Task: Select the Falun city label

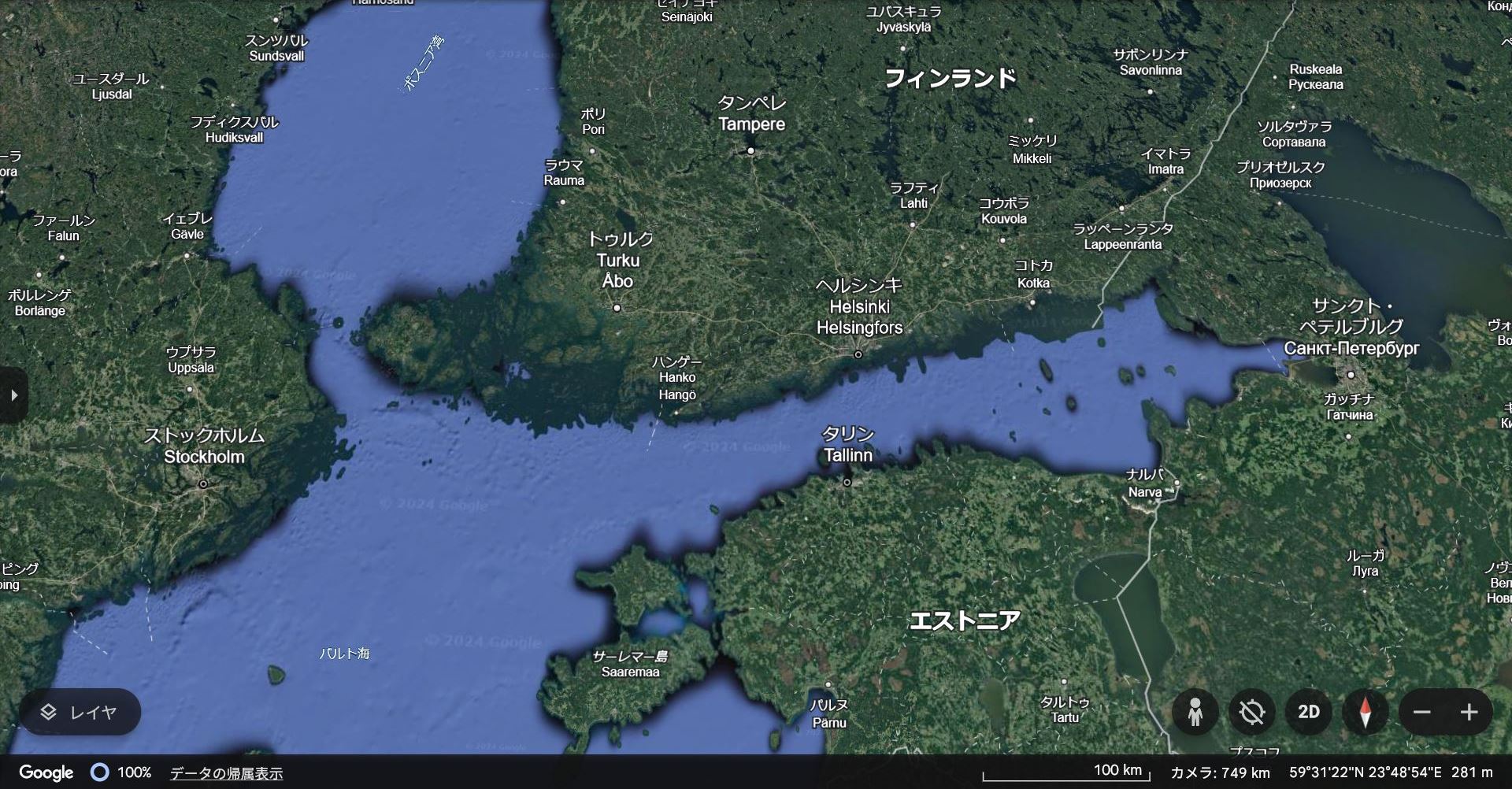Action: point(64,228)
